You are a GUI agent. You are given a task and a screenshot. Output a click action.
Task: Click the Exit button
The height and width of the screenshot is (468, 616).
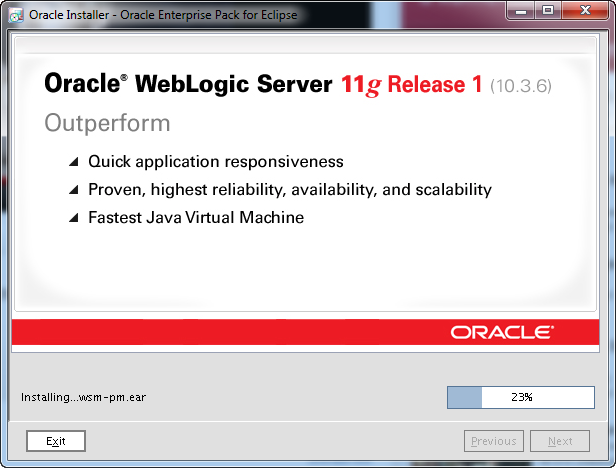click(56, 441)
